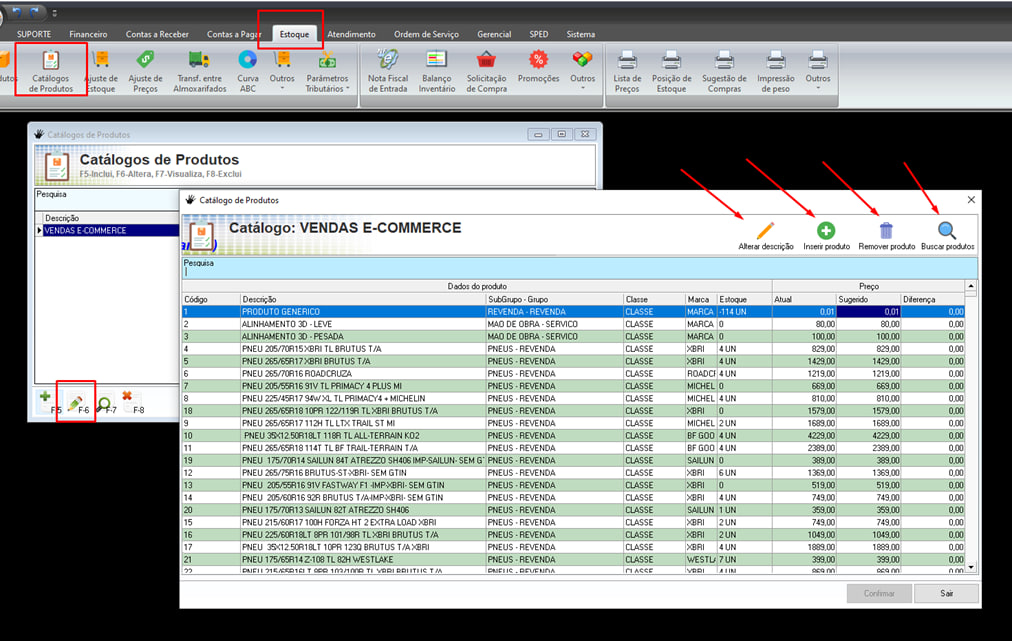Screen dimensions: 1012x641
Task: Click the product table scrollbar down arrow
Action: coord(970,567)
